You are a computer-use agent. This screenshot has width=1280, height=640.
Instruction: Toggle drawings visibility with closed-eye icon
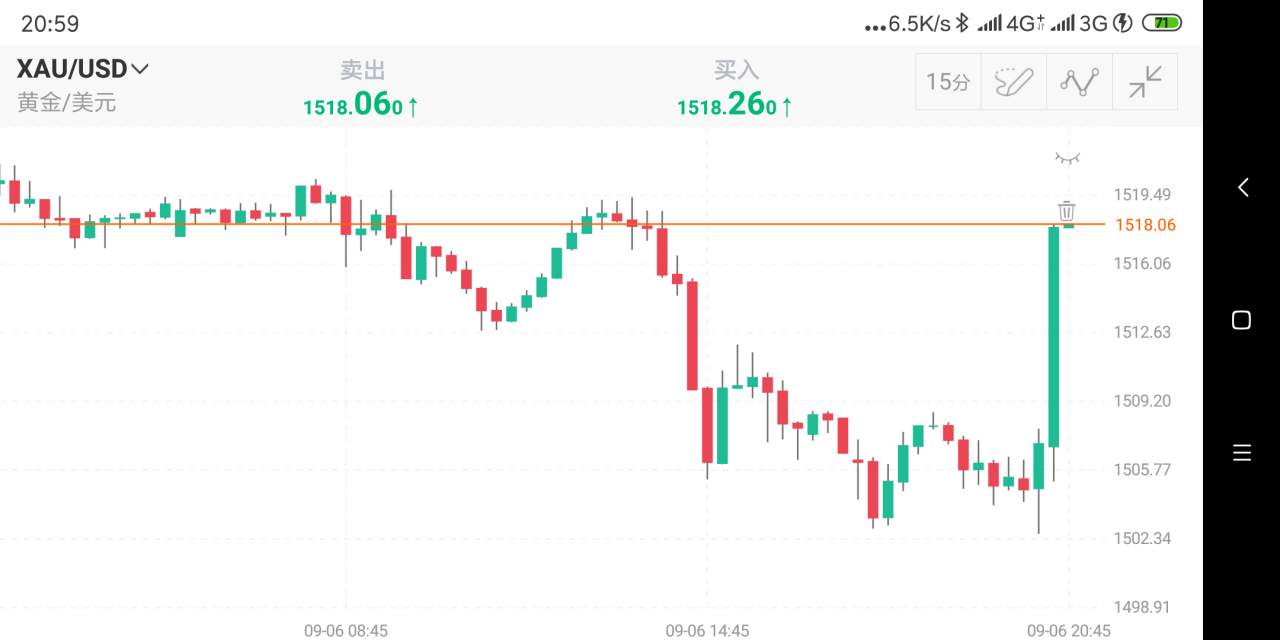pos(1068,158)
